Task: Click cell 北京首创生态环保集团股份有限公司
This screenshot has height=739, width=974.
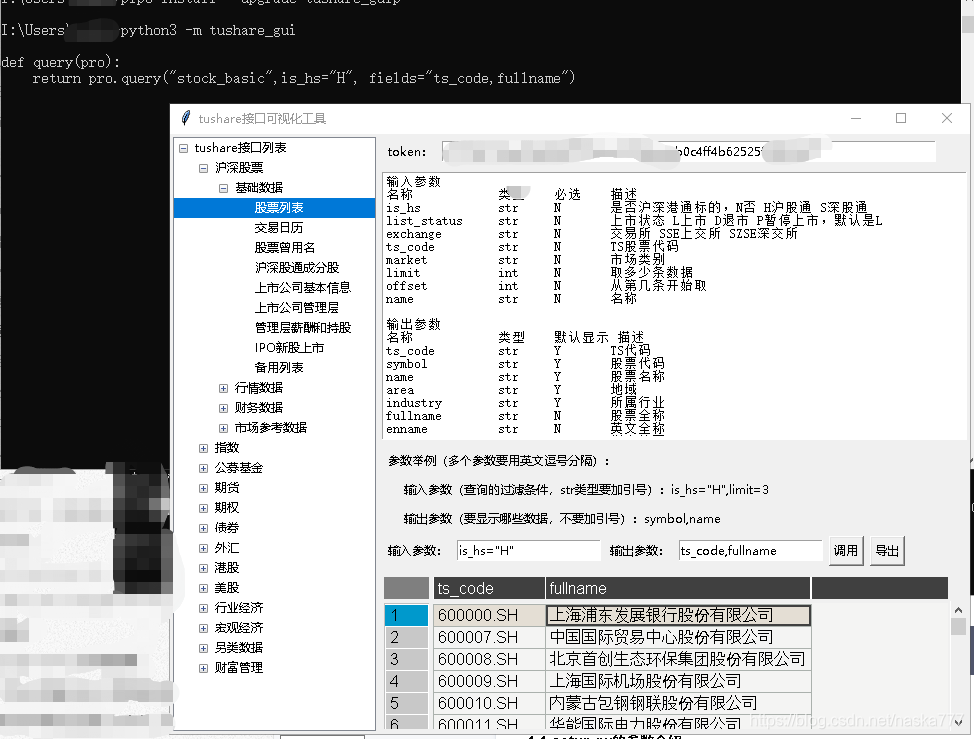Action: [678, 659]
